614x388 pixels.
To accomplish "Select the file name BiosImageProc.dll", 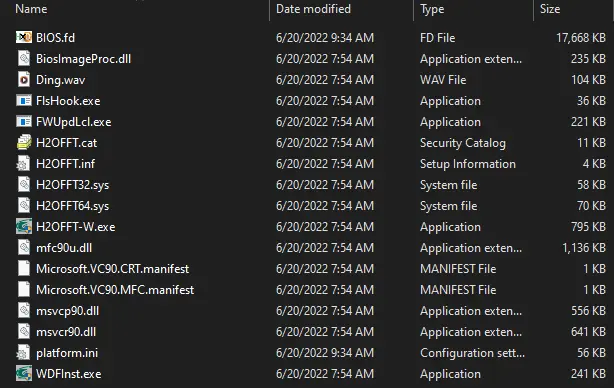I will [83, 59].
